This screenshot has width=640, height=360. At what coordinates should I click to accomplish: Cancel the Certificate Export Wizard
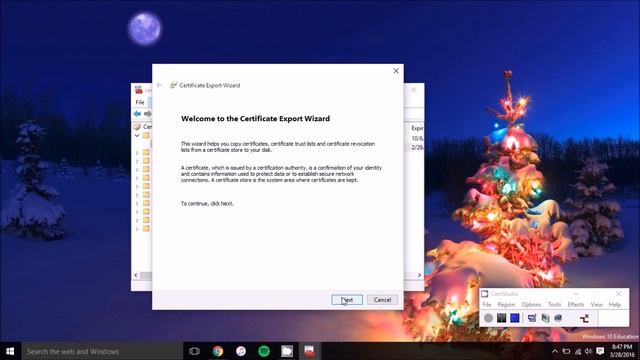point(382,300)
